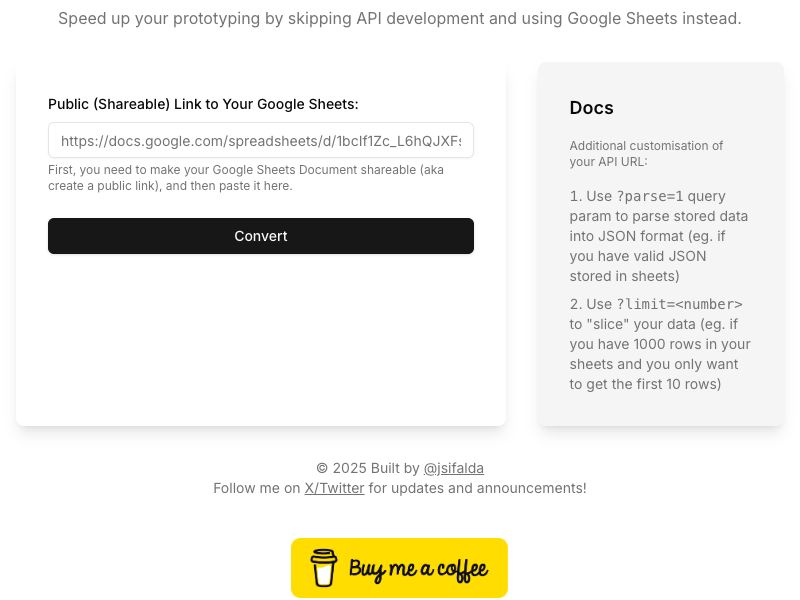
Task: Click the Docs panel heading
Action: 591,108
